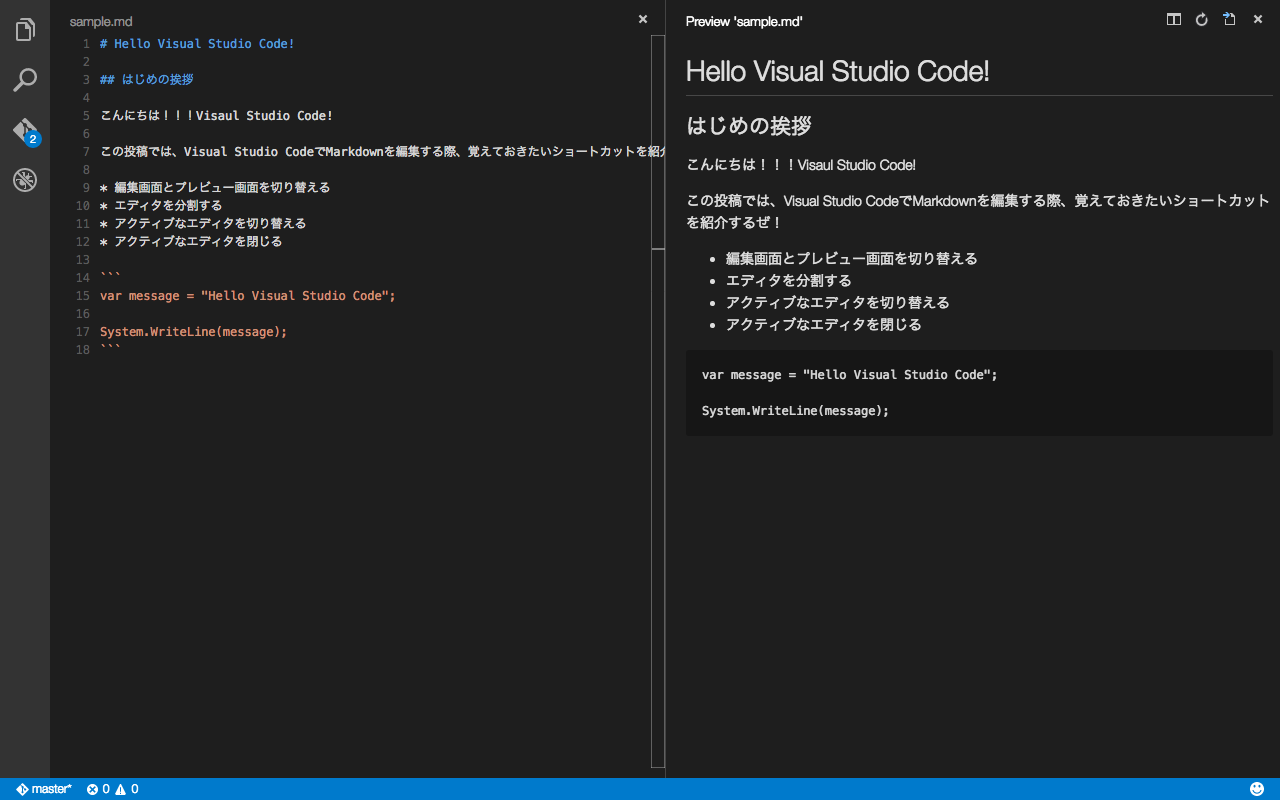The image size is (1280, 800).
Task: Open the Explorer files view
Action: tap(25, 30)
